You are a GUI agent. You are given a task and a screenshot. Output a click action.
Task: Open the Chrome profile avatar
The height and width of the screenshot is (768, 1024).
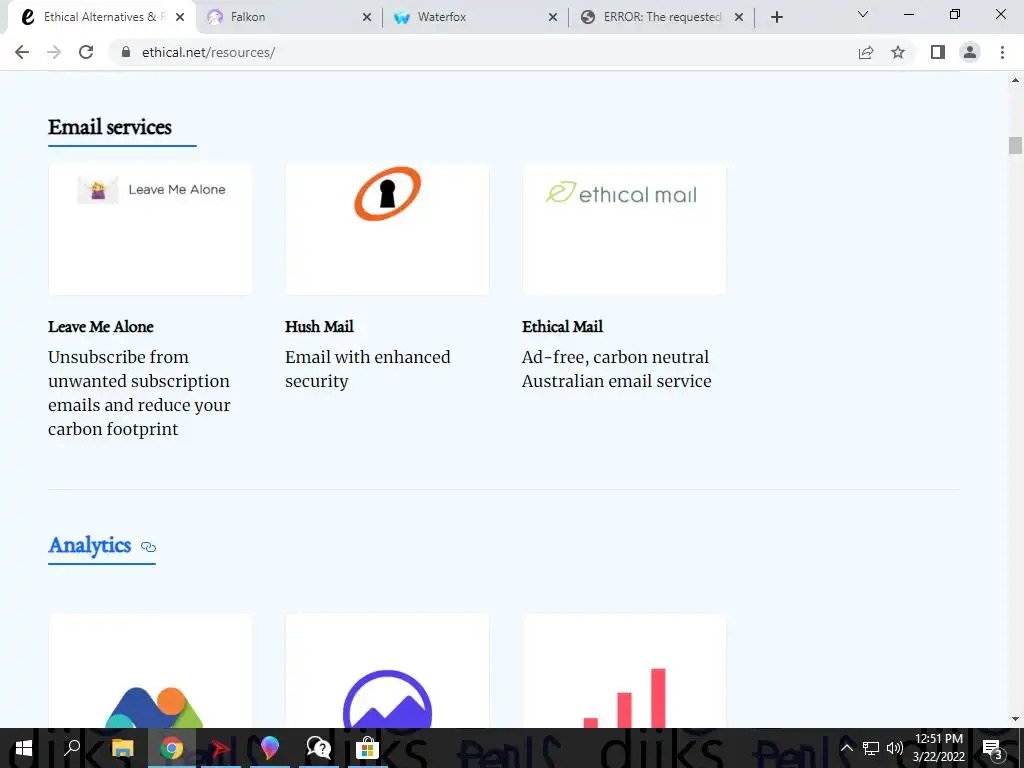tap(970, 52)
